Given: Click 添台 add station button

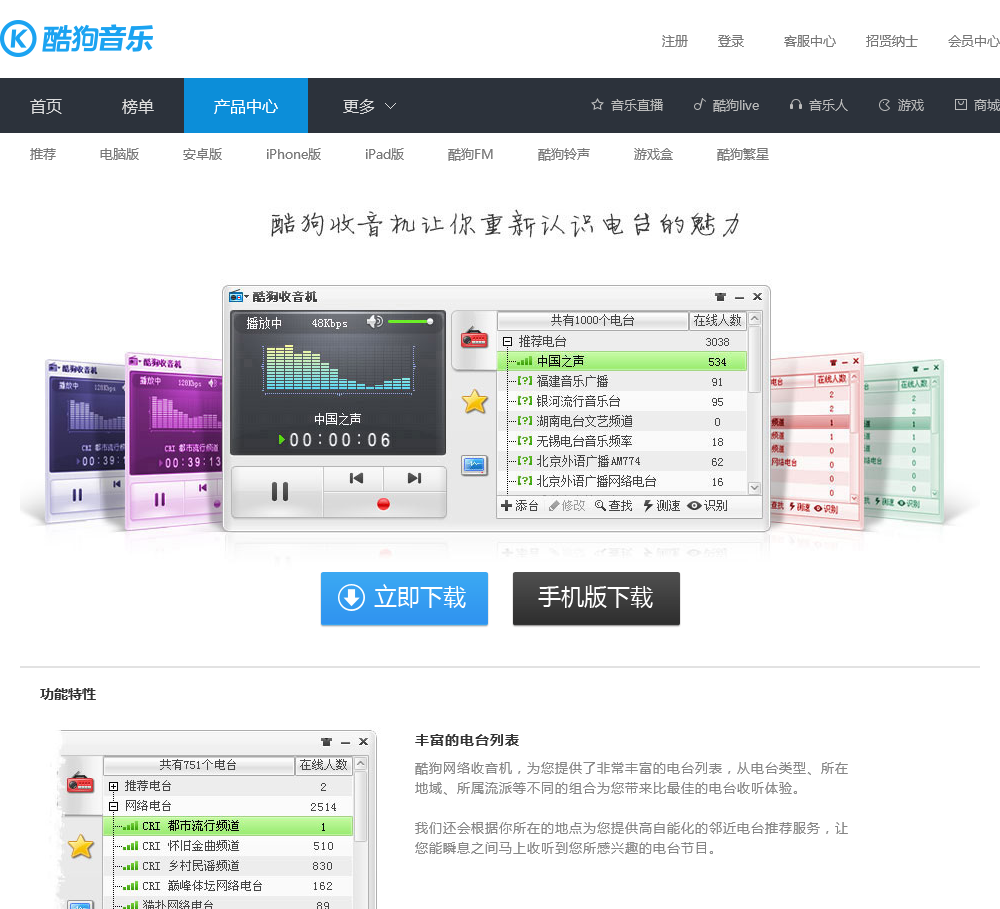Looking at the screenshot, I should (x=520, y=506).
